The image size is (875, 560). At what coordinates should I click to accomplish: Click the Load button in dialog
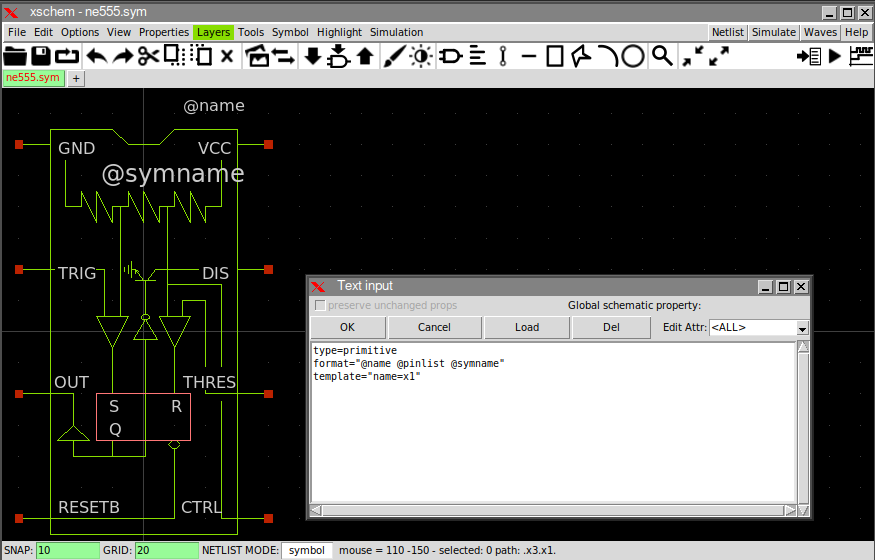tap(527, 327)
